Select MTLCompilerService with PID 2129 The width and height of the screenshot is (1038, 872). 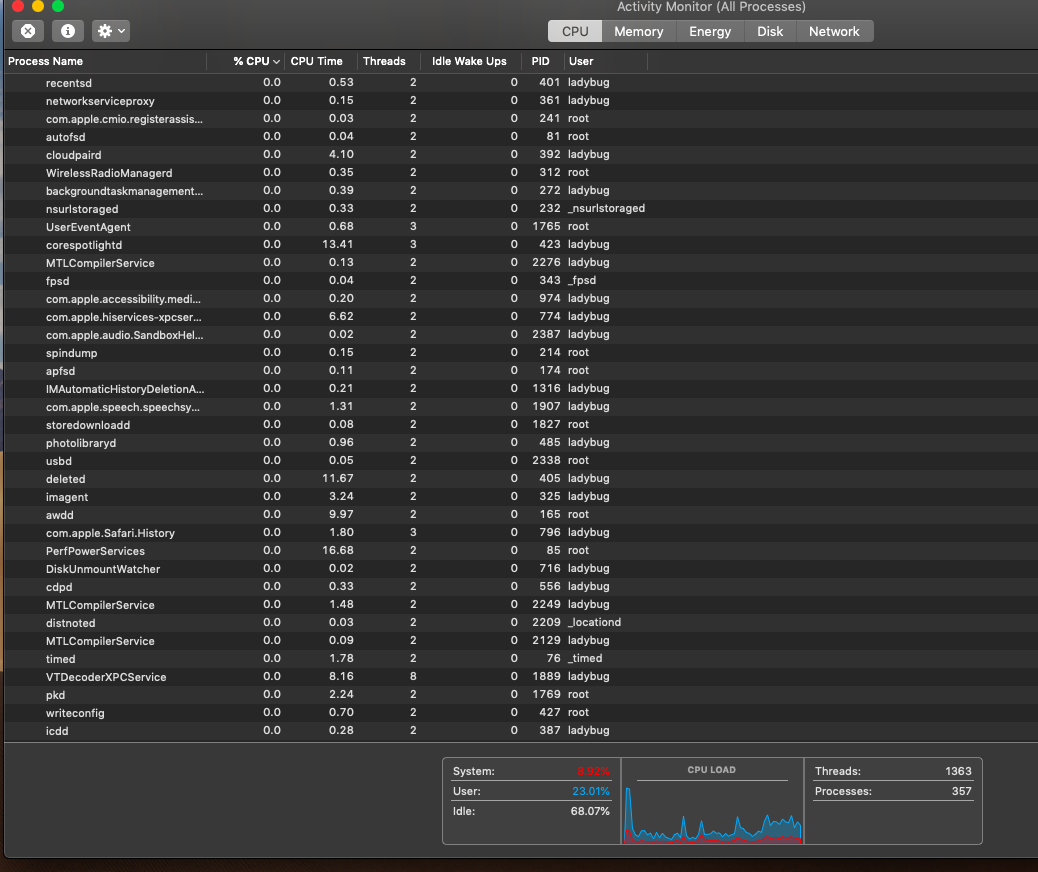521,641
